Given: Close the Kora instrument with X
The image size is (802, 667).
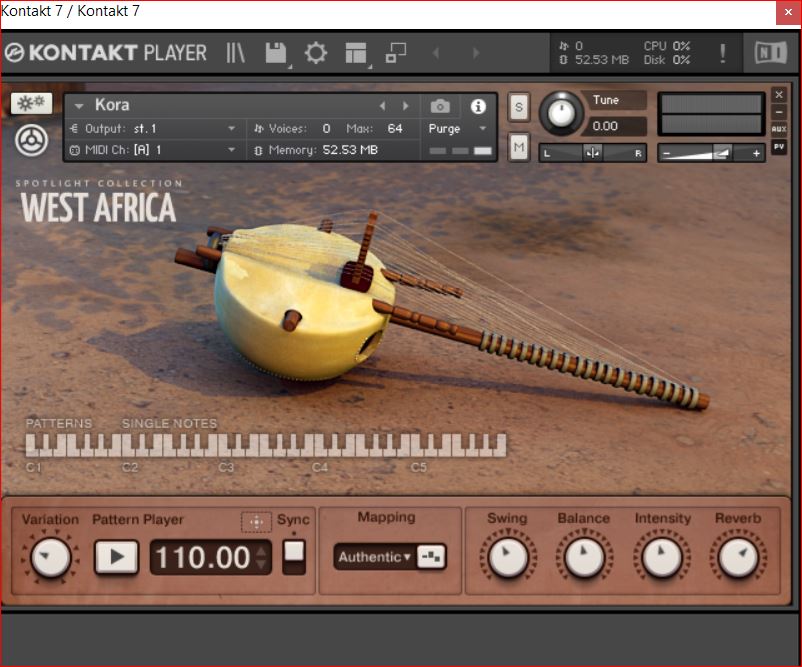Looking at the screenshot, I should pos(779,95).
